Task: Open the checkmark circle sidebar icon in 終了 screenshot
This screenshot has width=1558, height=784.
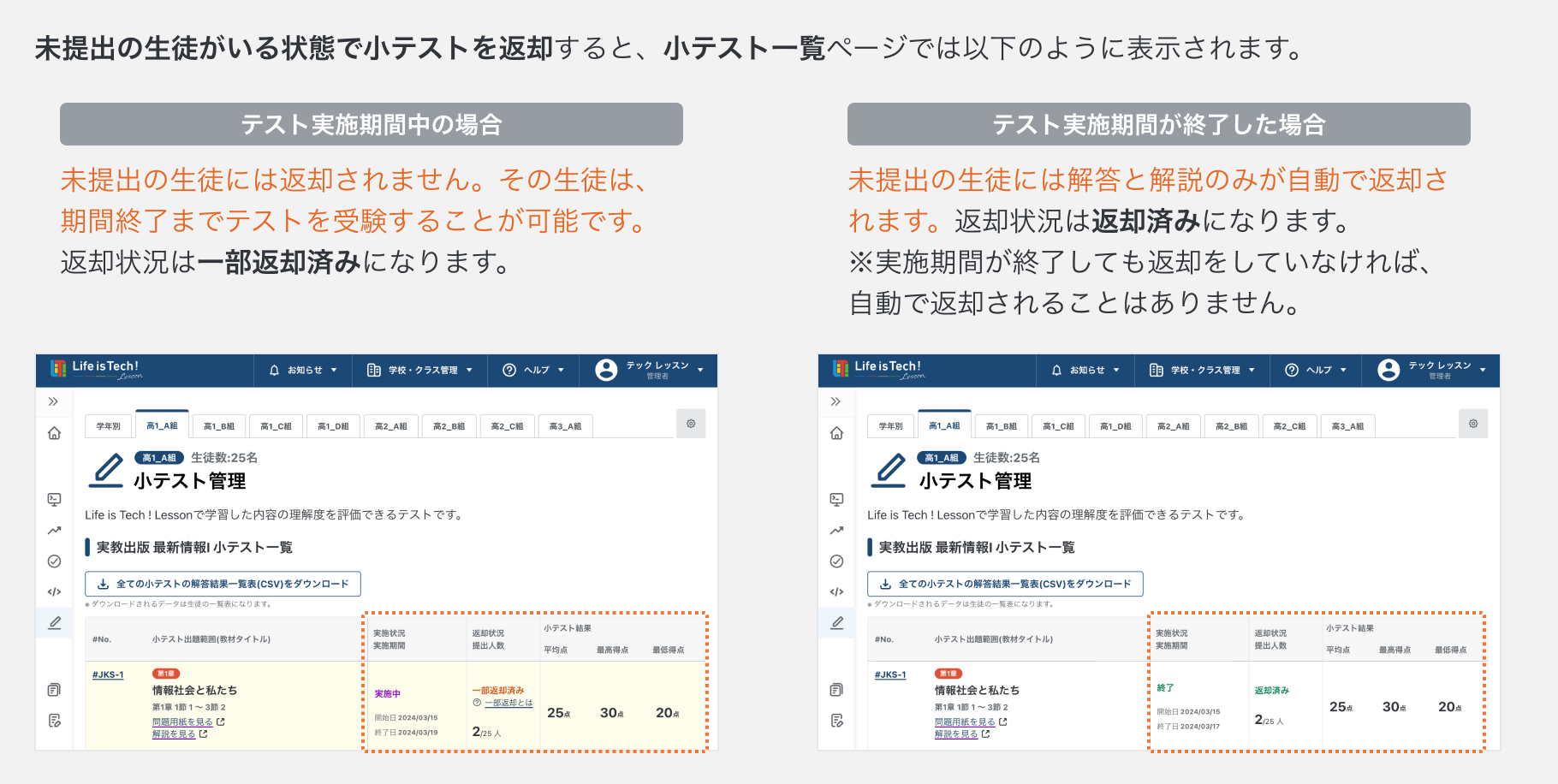Action: [x=836, y=561]
